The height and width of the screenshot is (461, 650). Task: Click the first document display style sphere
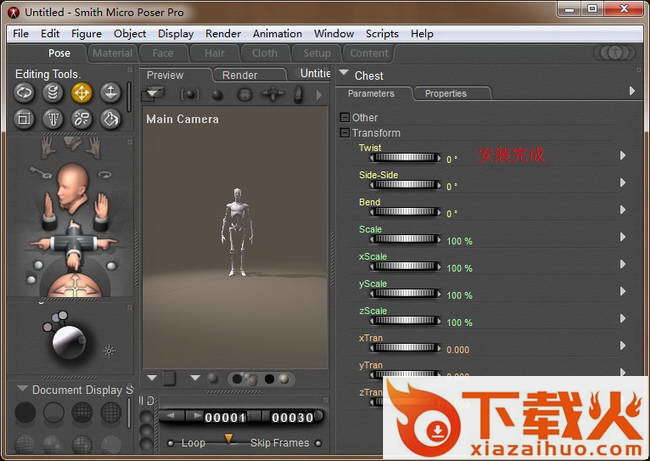click(x=25, y=412)
